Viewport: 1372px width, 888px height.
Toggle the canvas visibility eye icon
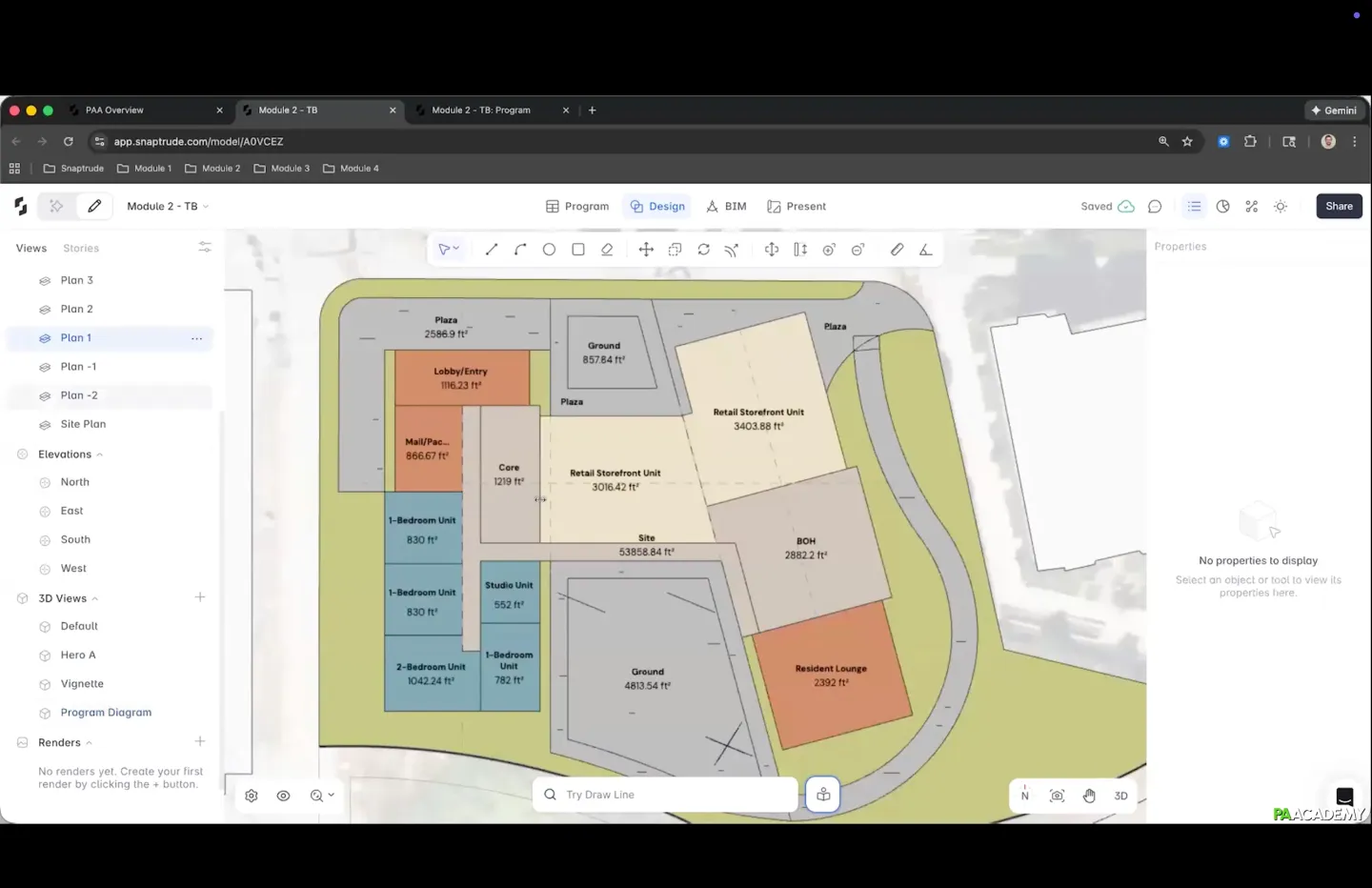click(x=283, y=796)
